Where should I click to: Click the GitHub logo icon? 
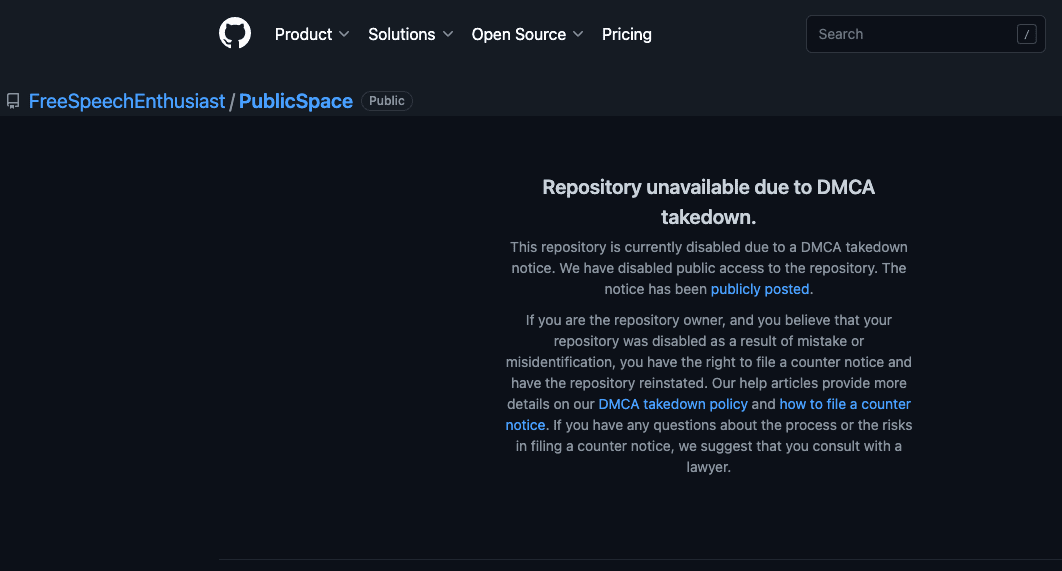(234, 33)
